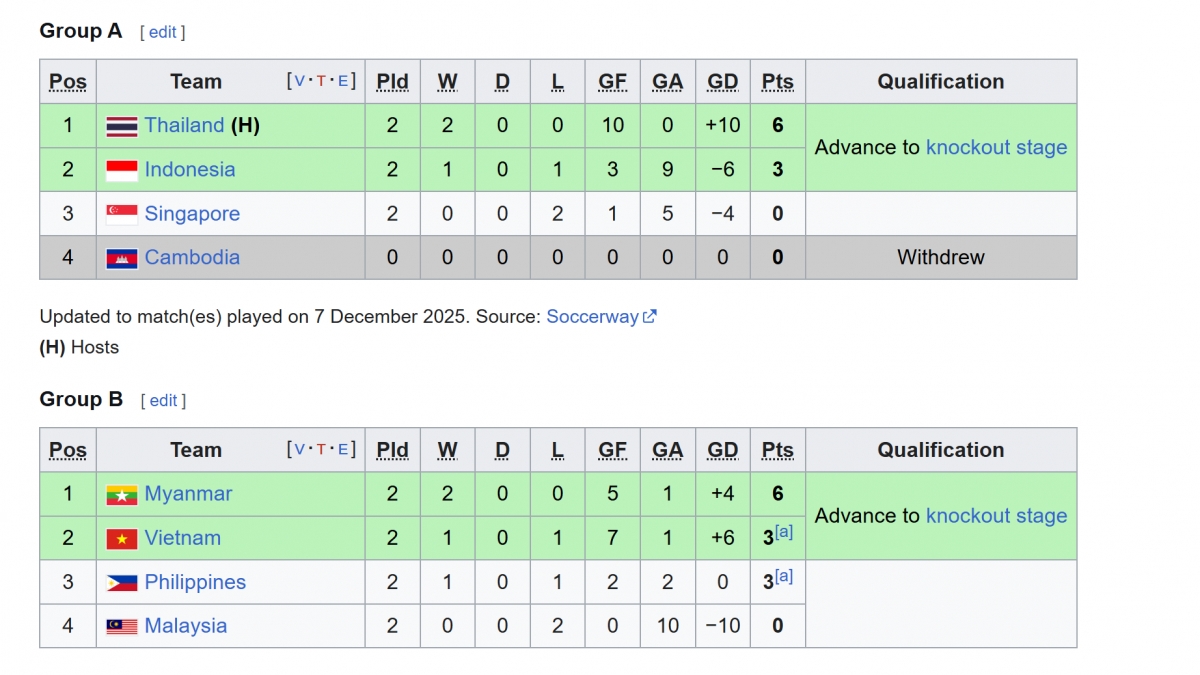This screenshot has width=1200, height=675.
Task: Click the Myanmar flag icon
Action: 122,494
